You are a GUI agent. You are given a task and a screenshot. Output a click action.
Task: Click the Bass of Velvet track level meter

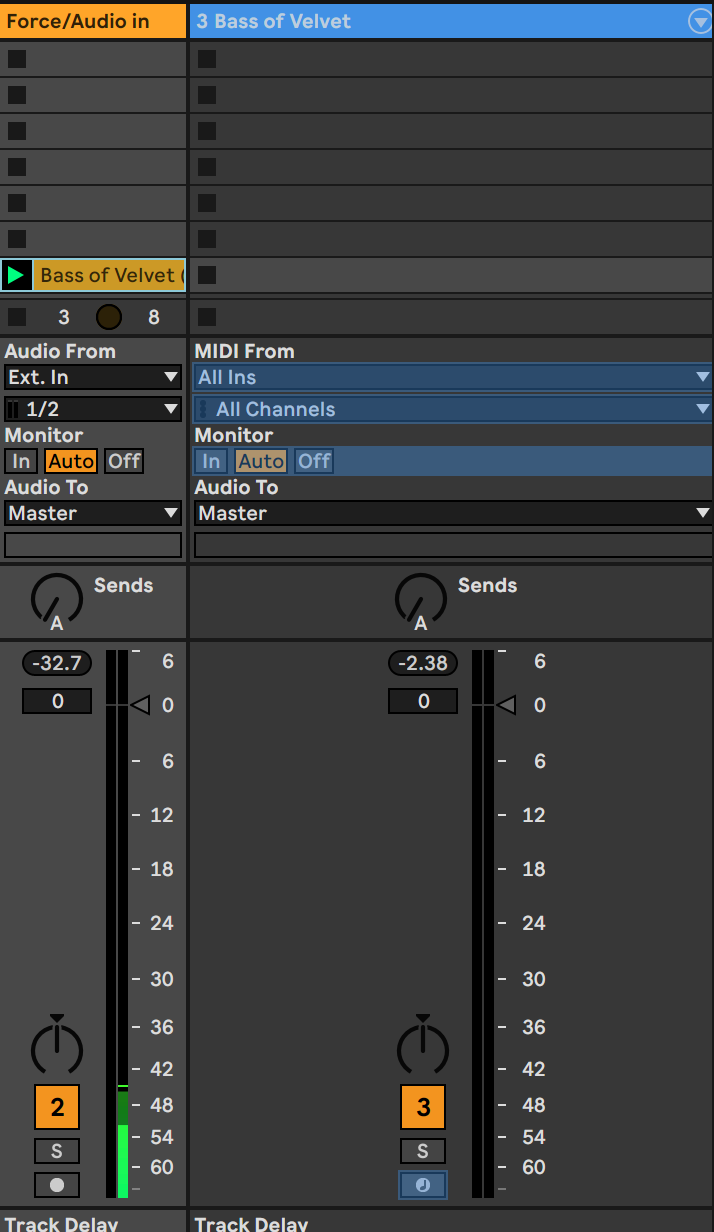pos(483,924)
